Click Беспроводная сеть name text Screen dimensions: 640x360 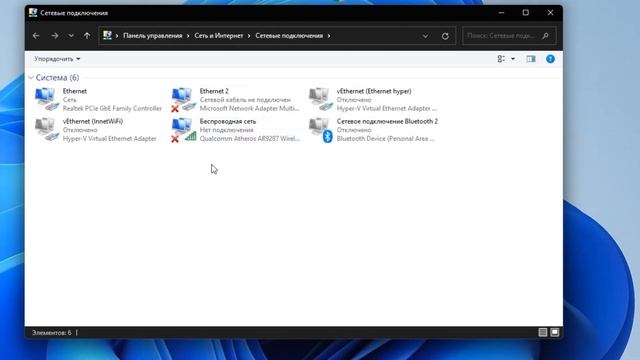[228, 121]
